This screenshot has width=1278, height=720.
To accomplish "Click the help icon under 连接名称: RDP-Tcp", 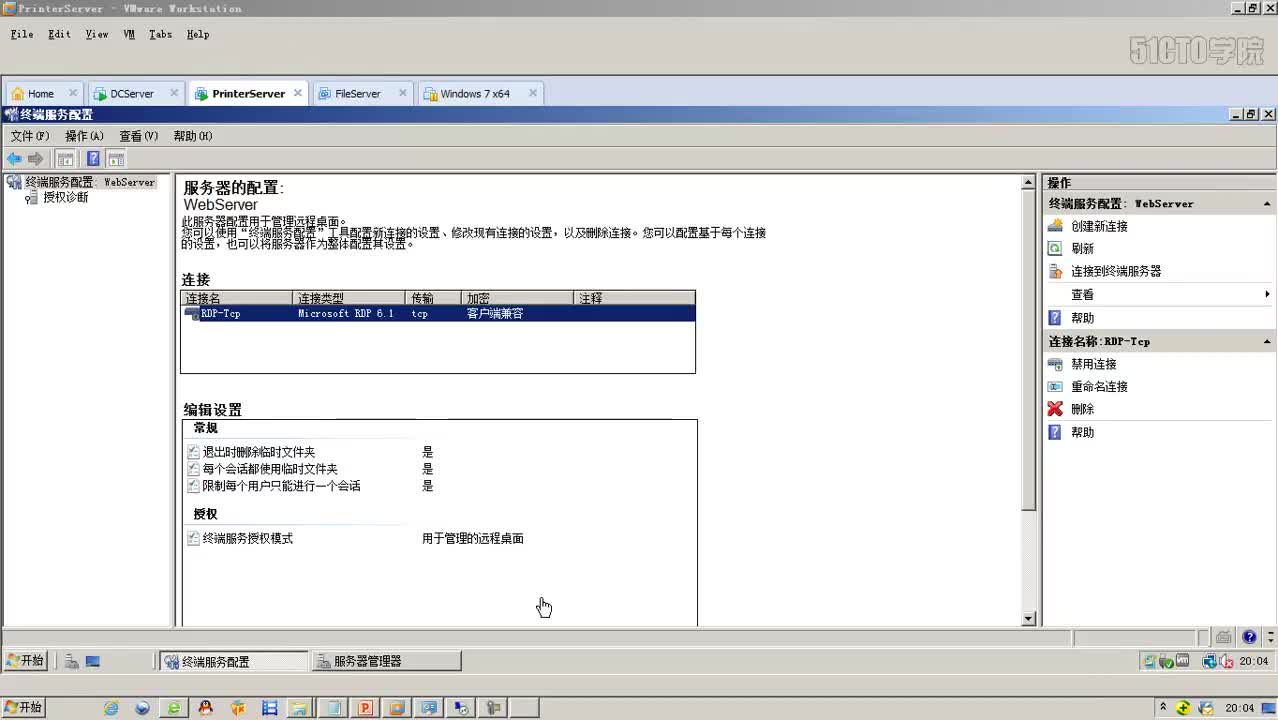I will pyautogui.click(x=1055, y=432).
